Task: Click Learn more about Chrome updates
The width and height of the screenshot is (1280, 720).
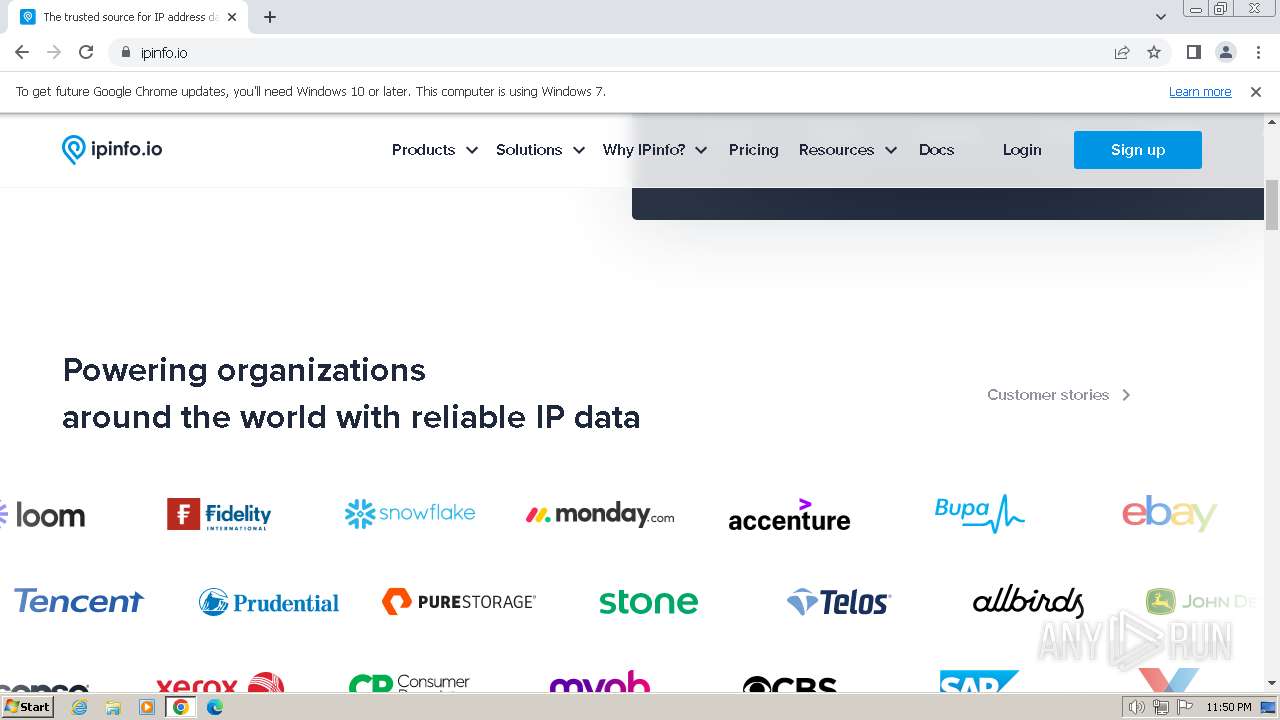Action: coord(1200,91)
